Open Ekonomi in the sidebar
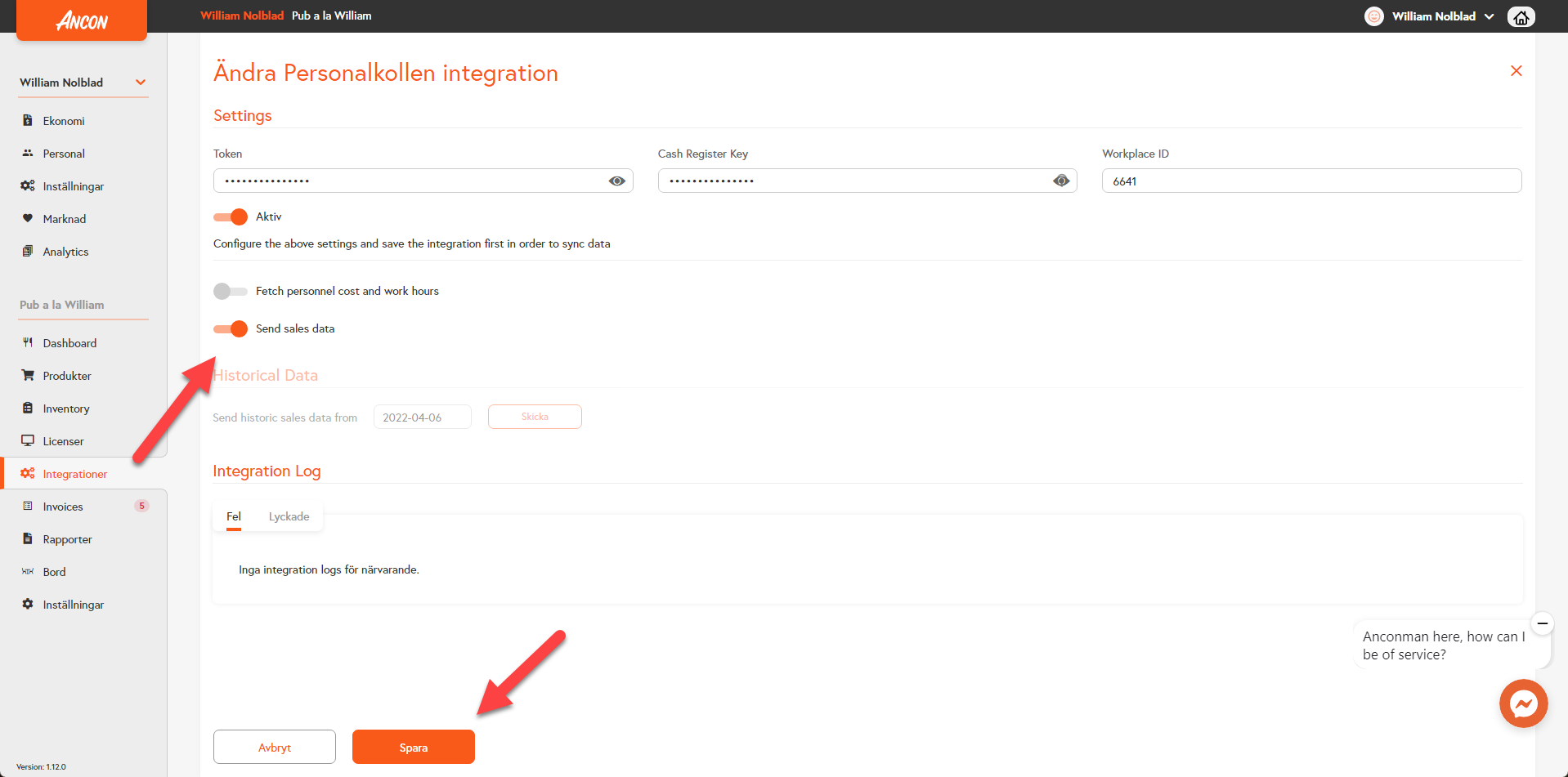1568x777 pixels. (x=64, y=121)
